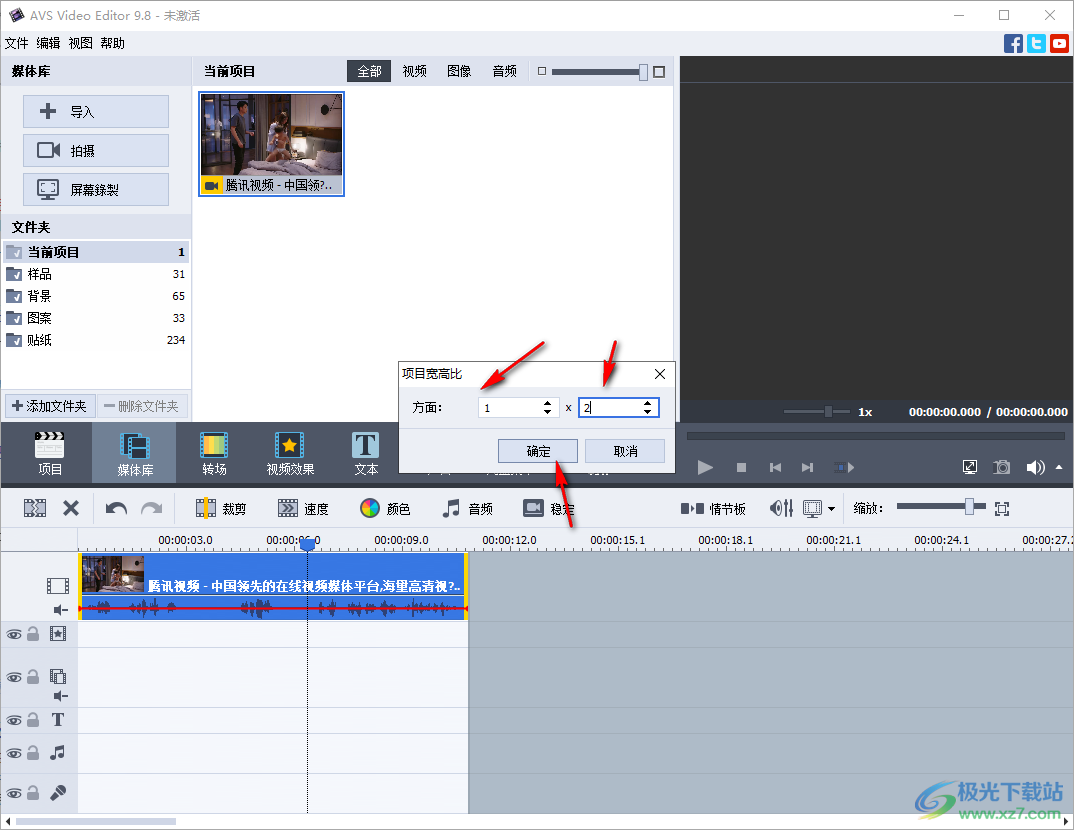Image resolution: width=1074 pixels, height=830 pixels.
Task: Lock the music track
Action: coord(33,753)
